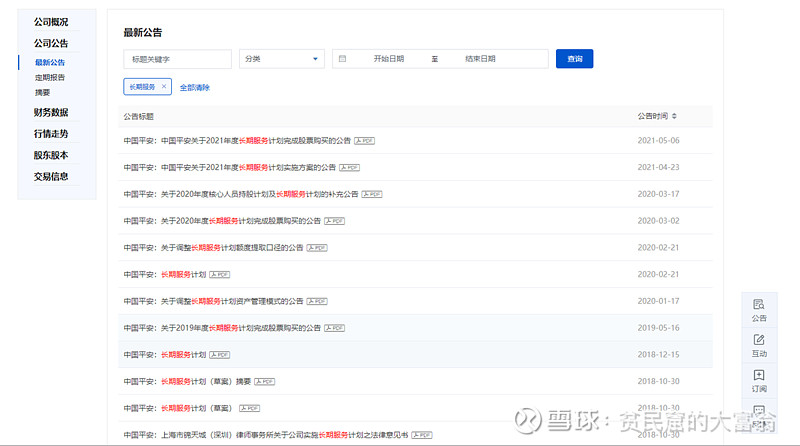Open PDF of 2019年度长期服务计划完成股票购买的公告

point(334,328)
